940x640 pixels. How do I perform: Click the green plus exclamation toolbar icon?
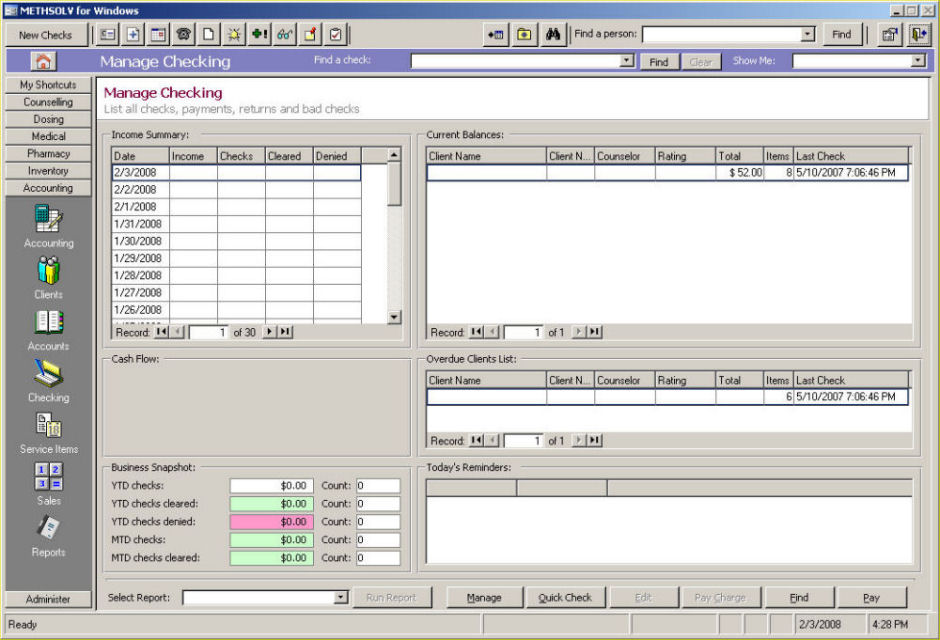point(260,35)
